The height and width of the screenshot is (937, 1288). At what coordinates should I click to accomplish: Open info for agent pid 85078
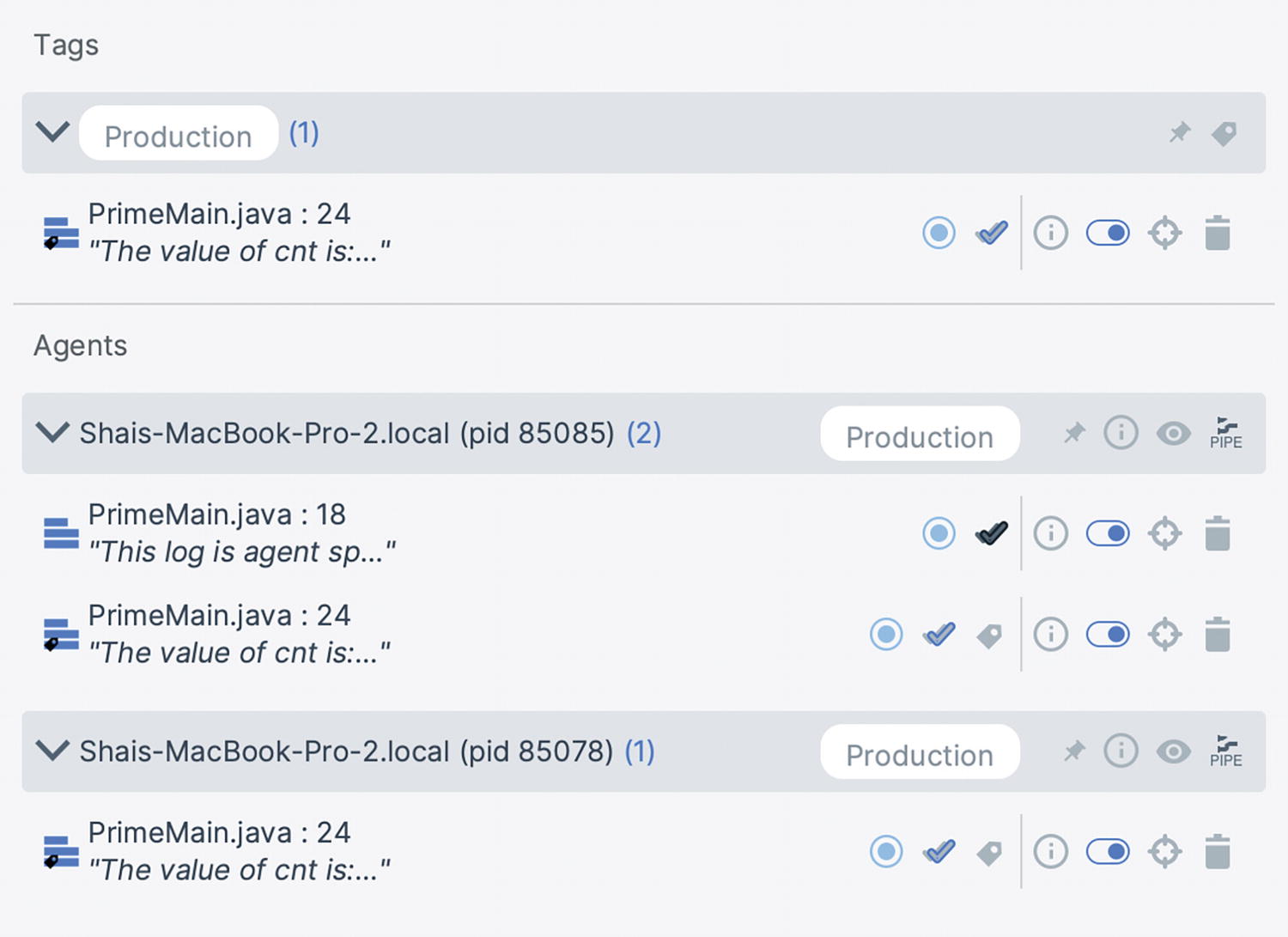[1121, 751]
